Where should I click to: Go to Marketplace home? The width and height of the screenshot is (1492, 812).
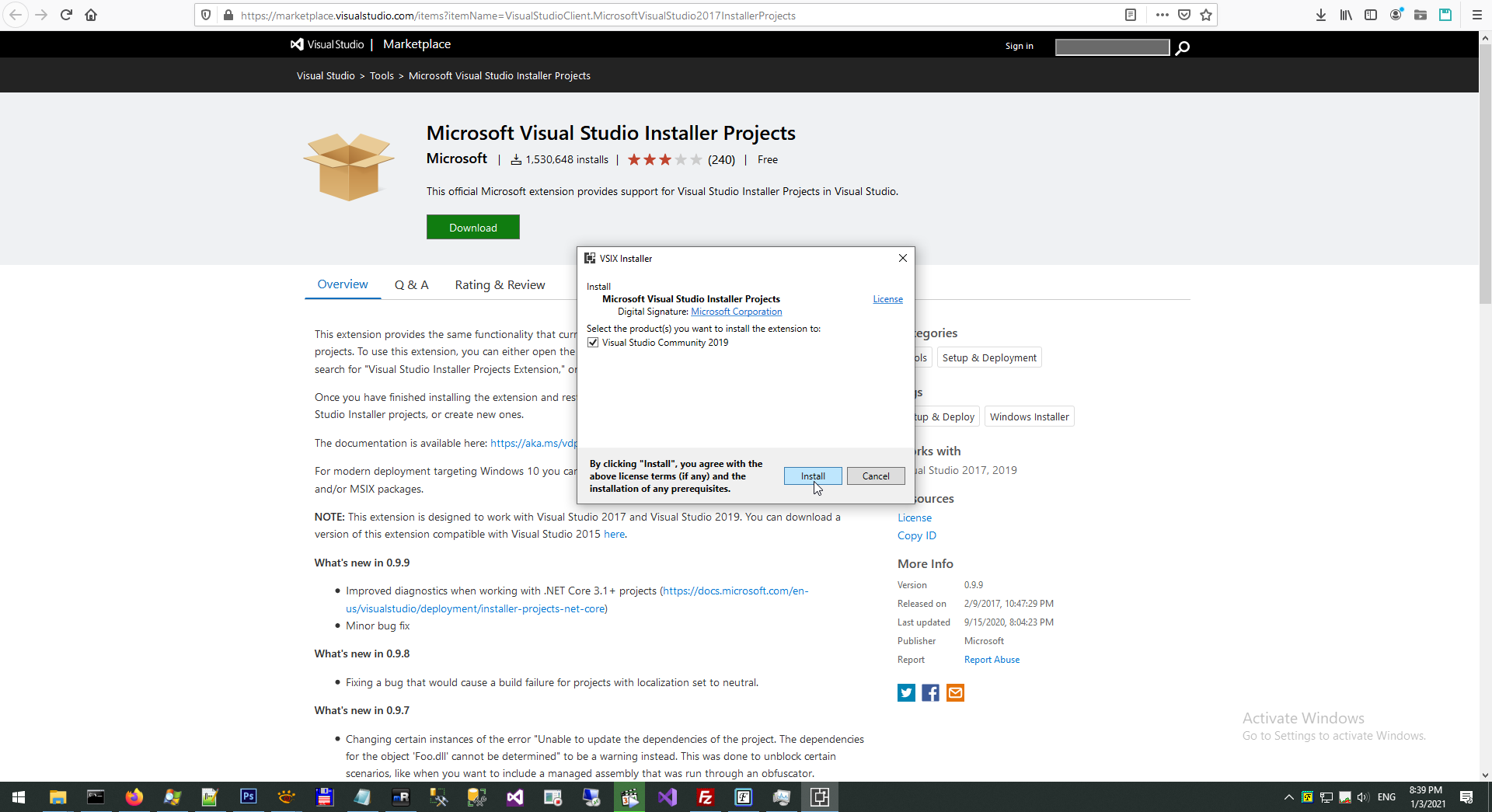coord(417,44)
